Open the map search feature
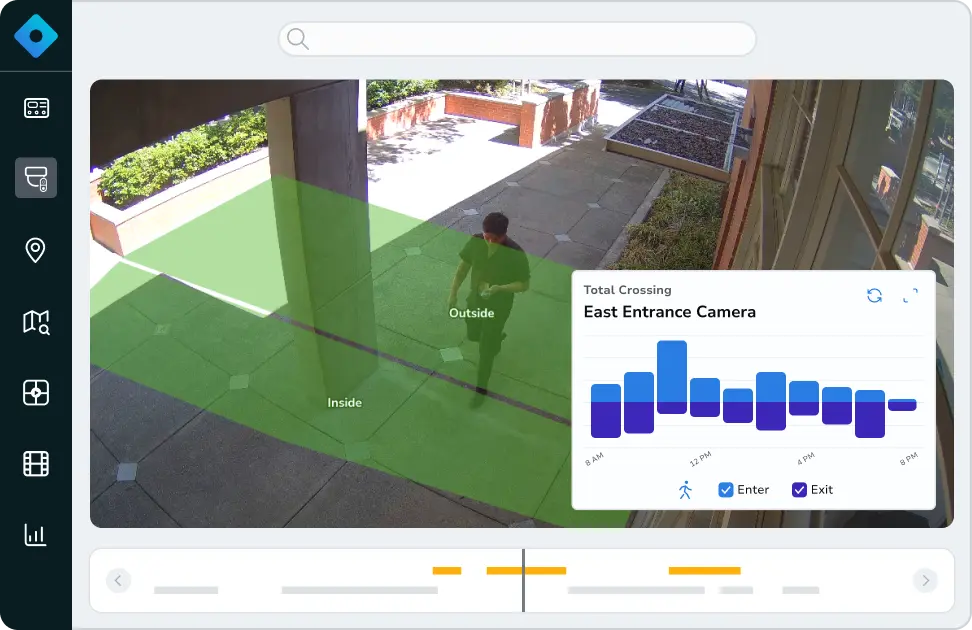The width and height of the screenshot is (972, 630). (35, 321)
